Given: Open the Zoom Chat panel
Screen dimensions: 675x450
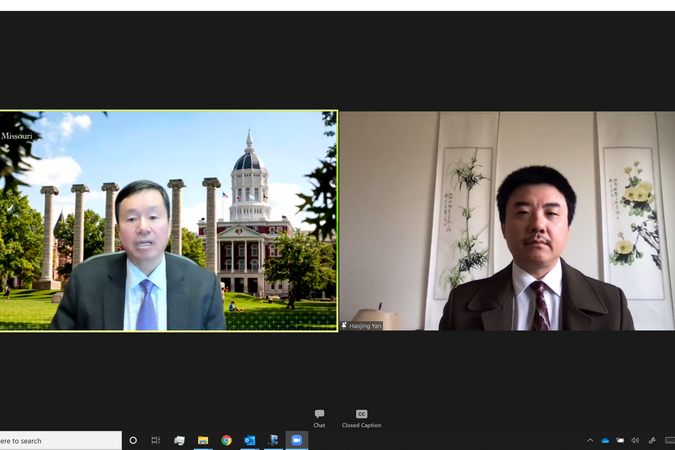Looking at the screenshot, I should [x=319, y=417].
